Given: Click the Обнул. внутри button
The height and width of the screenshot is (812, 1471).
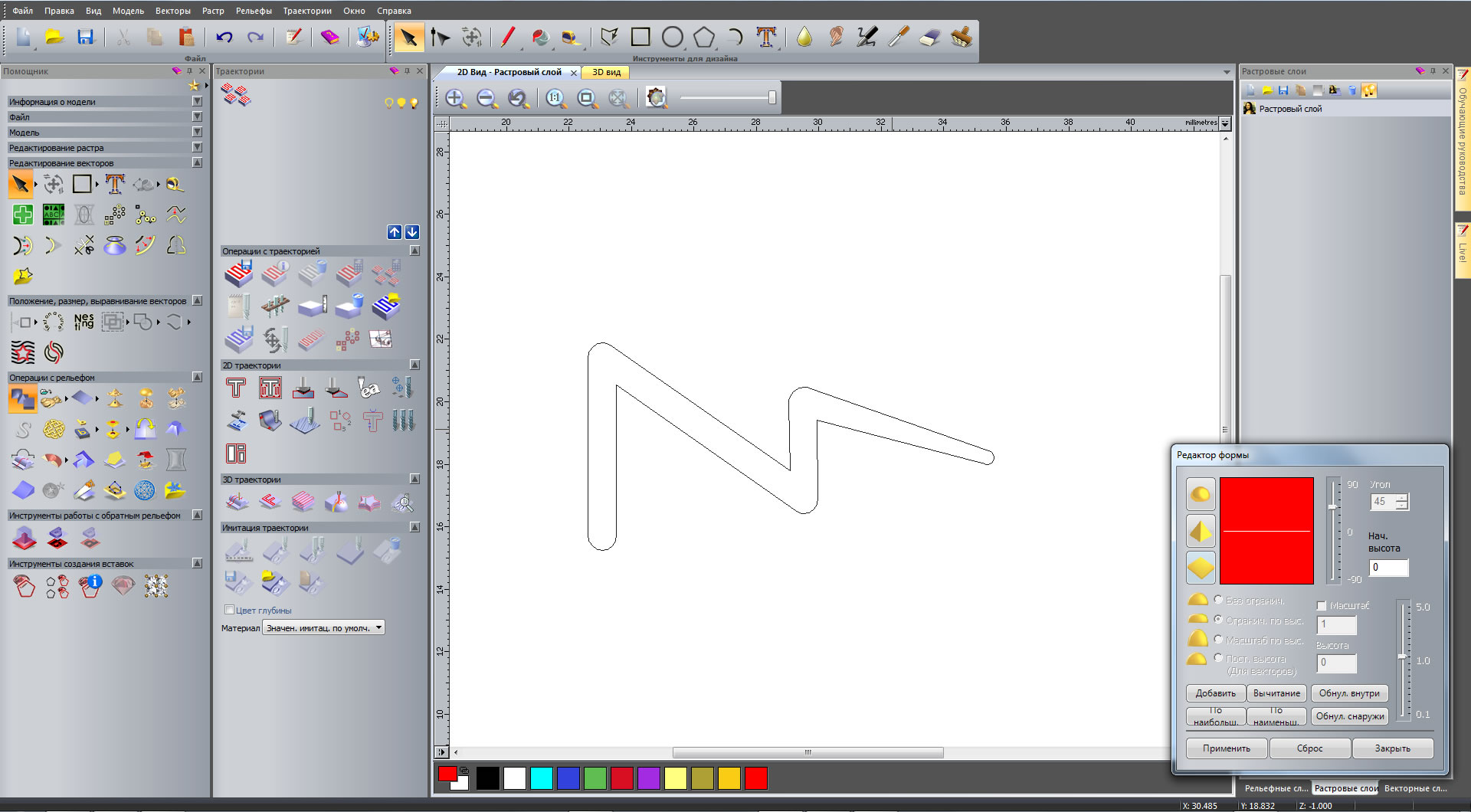Looking at the screenshot, I should pos(1349,693).
